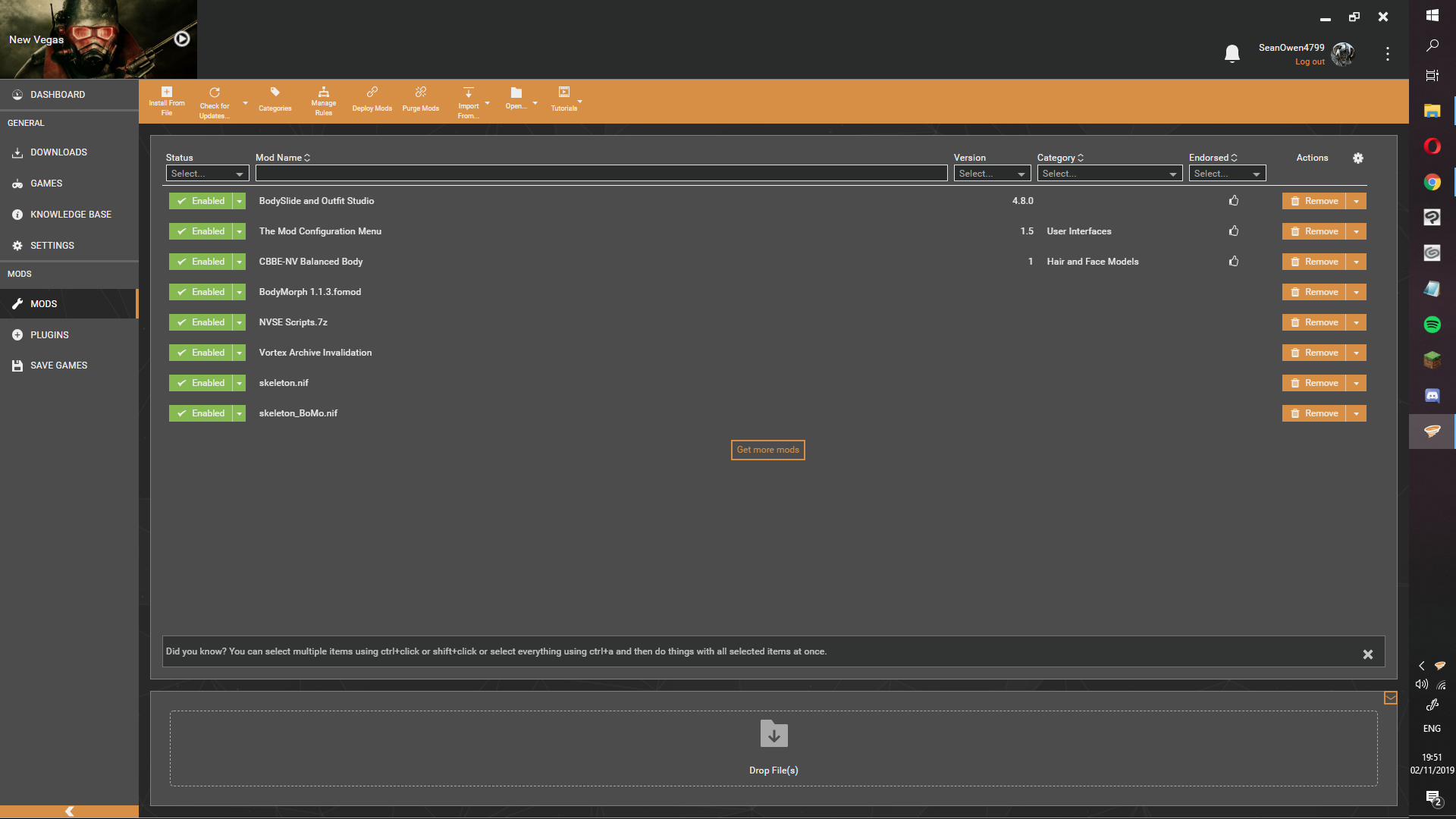Open Google Chrome from the taskbar
Viewport: 1456px width, 819px height.
(1432, 182)
